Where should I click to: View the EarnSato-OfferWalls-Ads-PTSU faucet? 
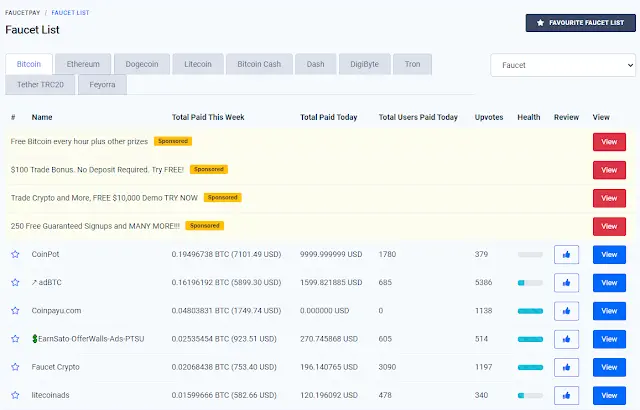tap(609, 339)
